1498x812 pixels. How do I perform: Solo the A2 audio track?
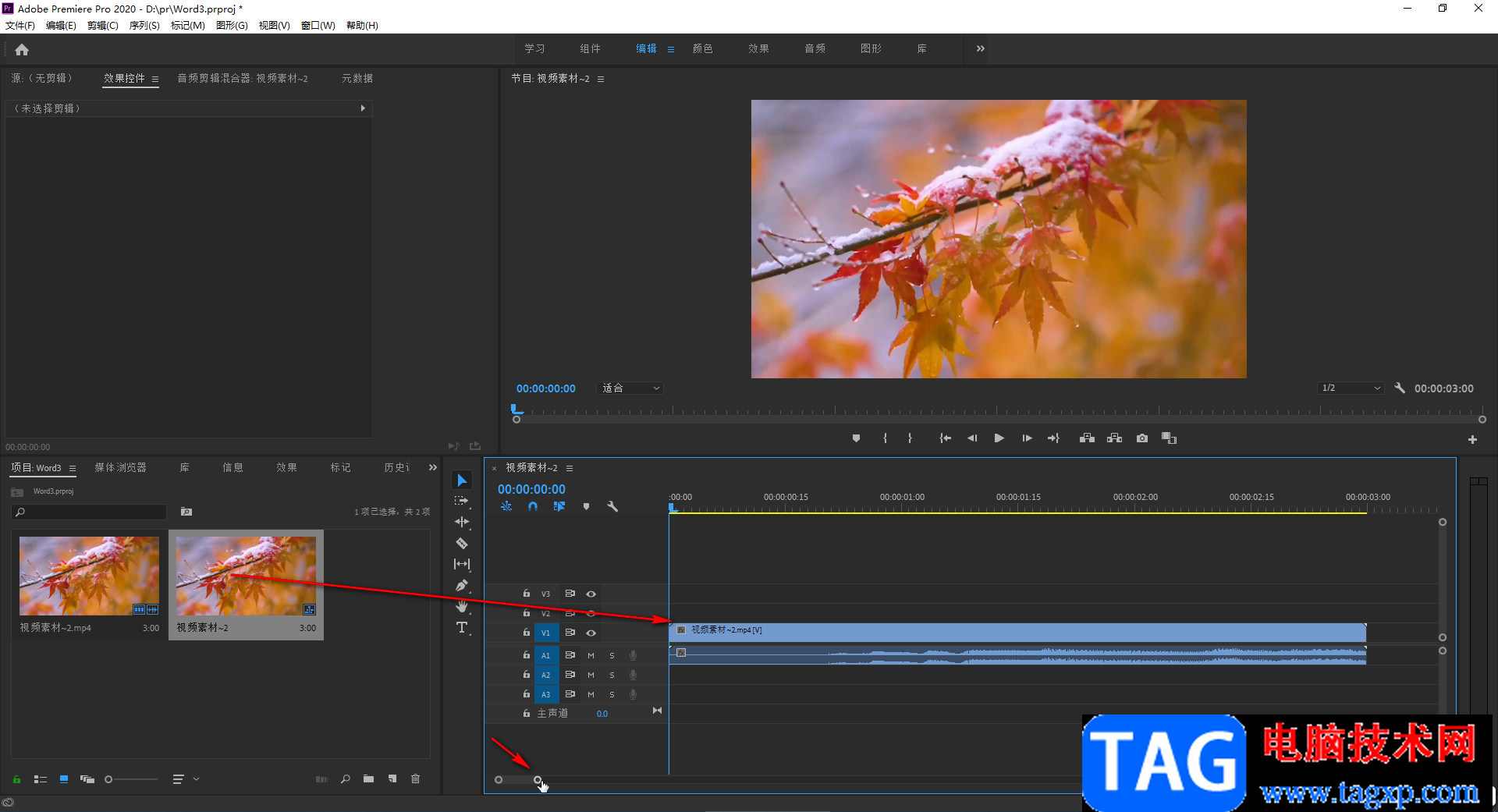click(x=612, y=675)
